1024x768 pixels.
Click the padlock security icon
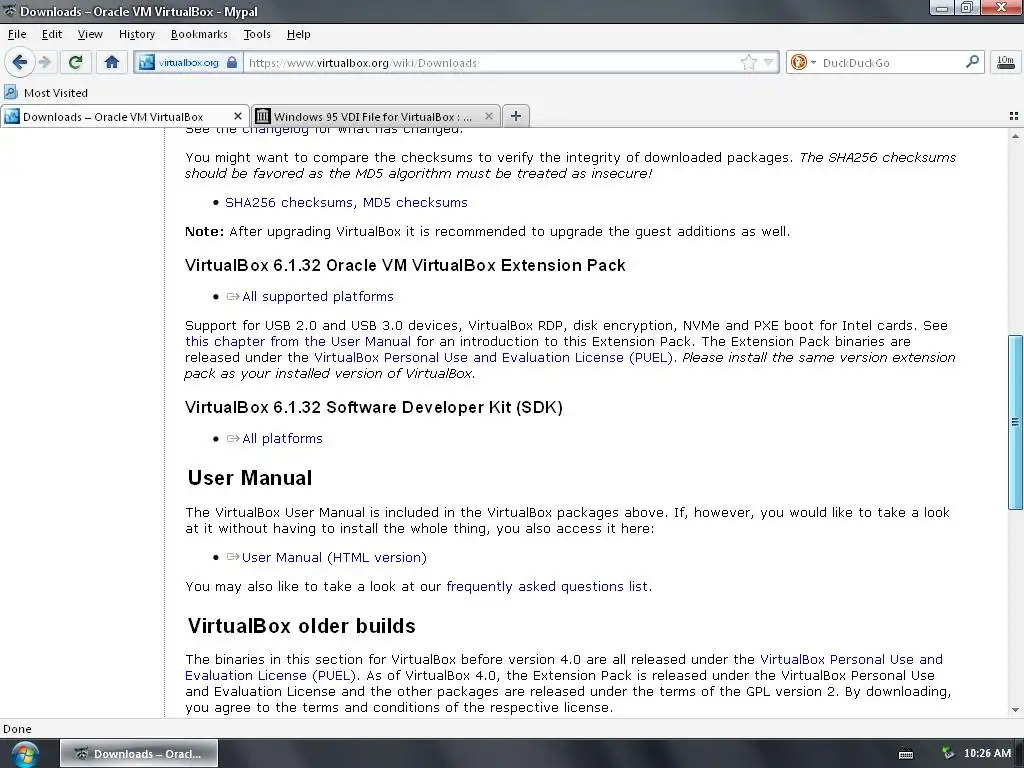(232, 63)
